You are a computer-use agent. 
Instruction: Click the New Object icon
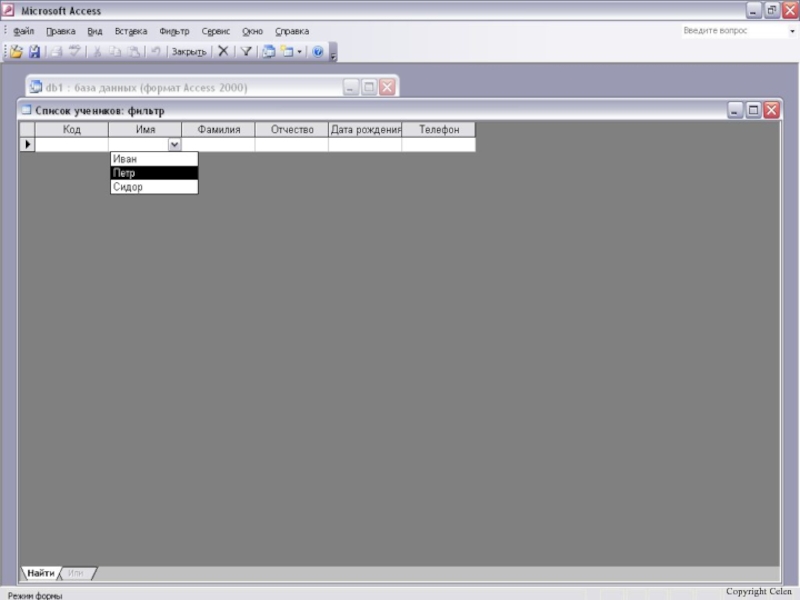pyautogui.click(x=287, y=52)
